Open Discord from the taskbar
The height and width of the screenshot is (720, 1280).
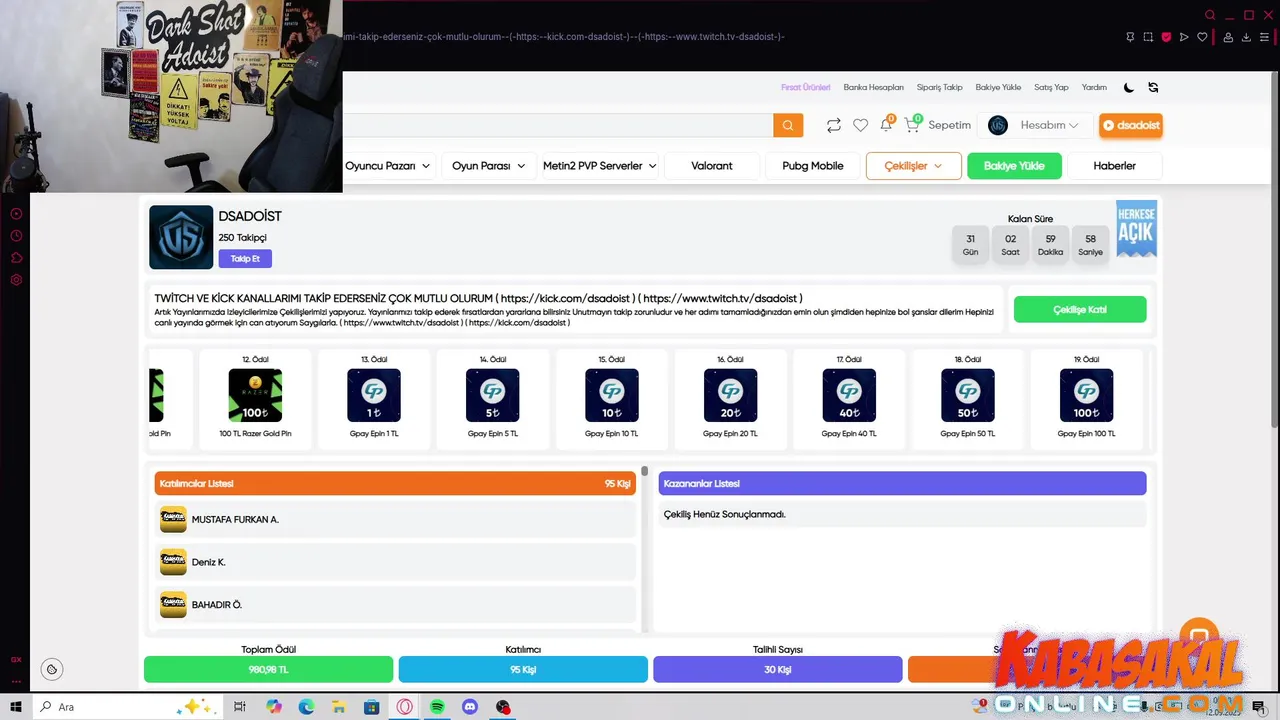click(x=470, y=707)
